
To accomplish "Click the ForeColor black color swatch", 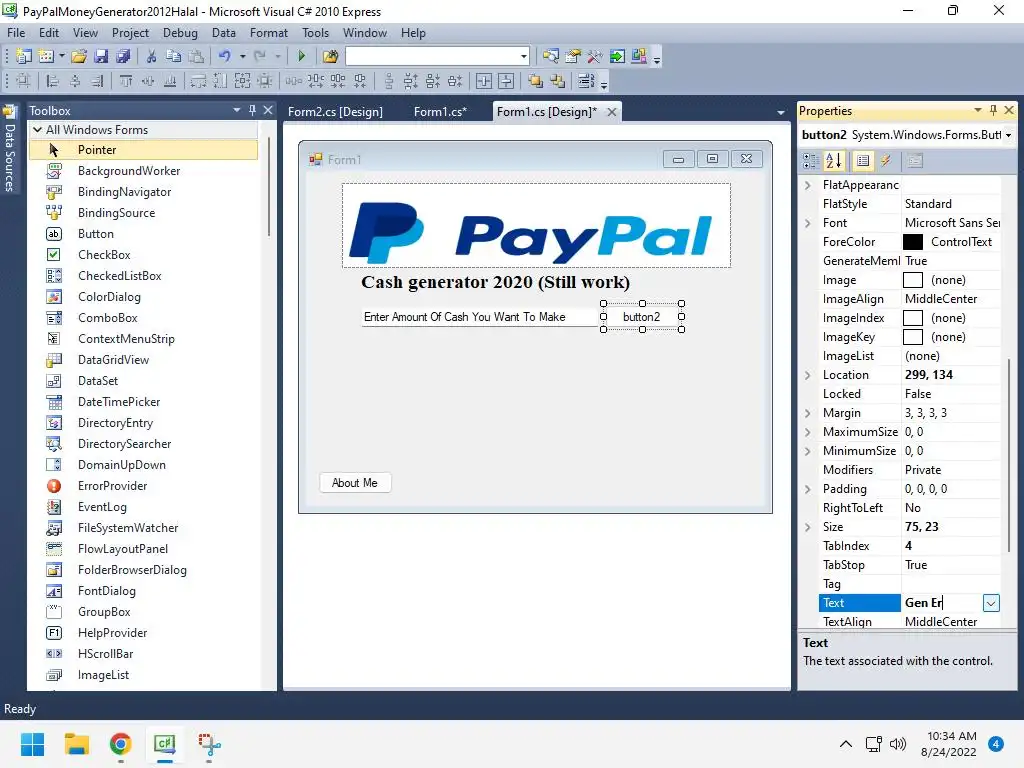I will pos(912,242).
